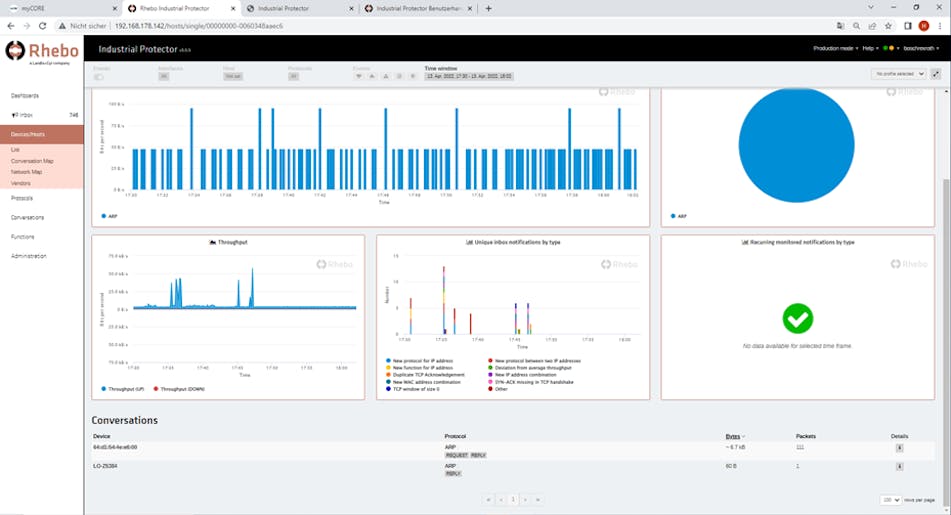Open details for 64:d1:54:4e:e6:00 row
Viewport: 951px width, 515px height.
click(x=899, y=448)
